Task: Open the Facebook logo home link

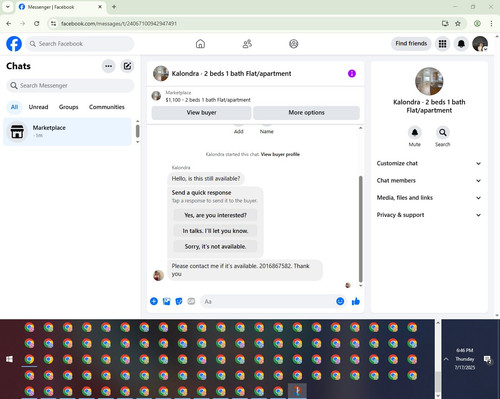Action: tap(14, 44)
